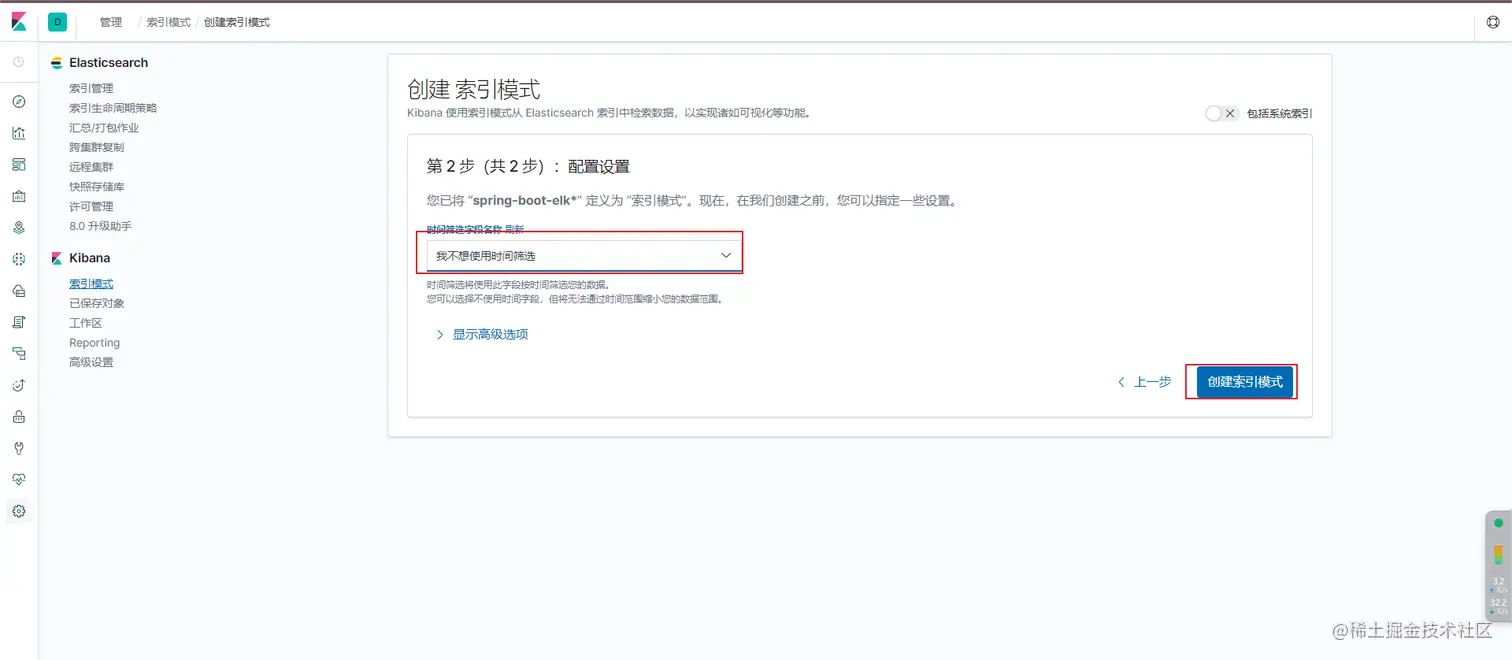The height and width of the screenshot is (660, 1512).
Task: Open Logs from the side navigation
Action: 19,322
